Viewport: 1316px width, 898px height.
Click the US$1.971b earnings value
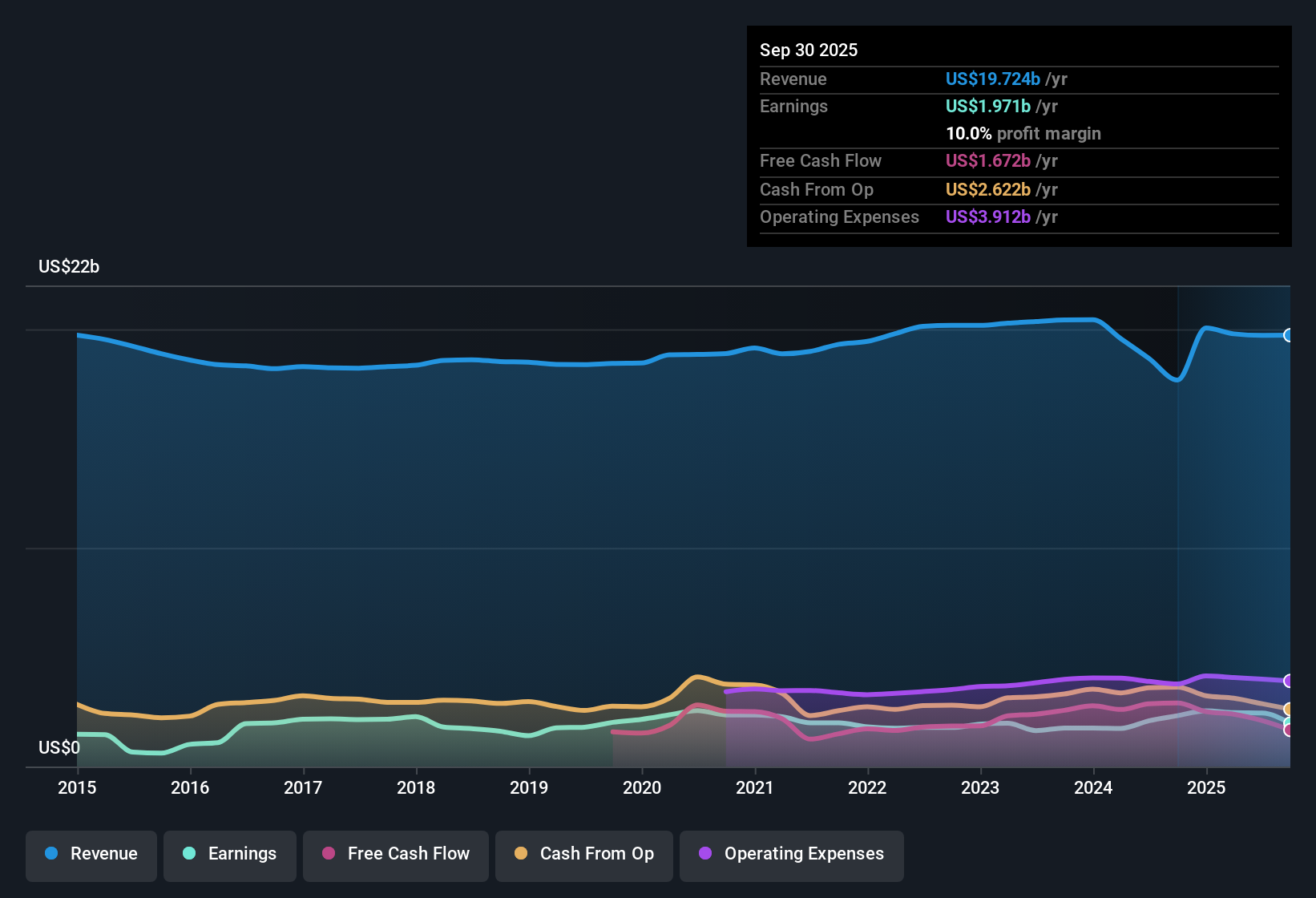click(x=988, y=106)
